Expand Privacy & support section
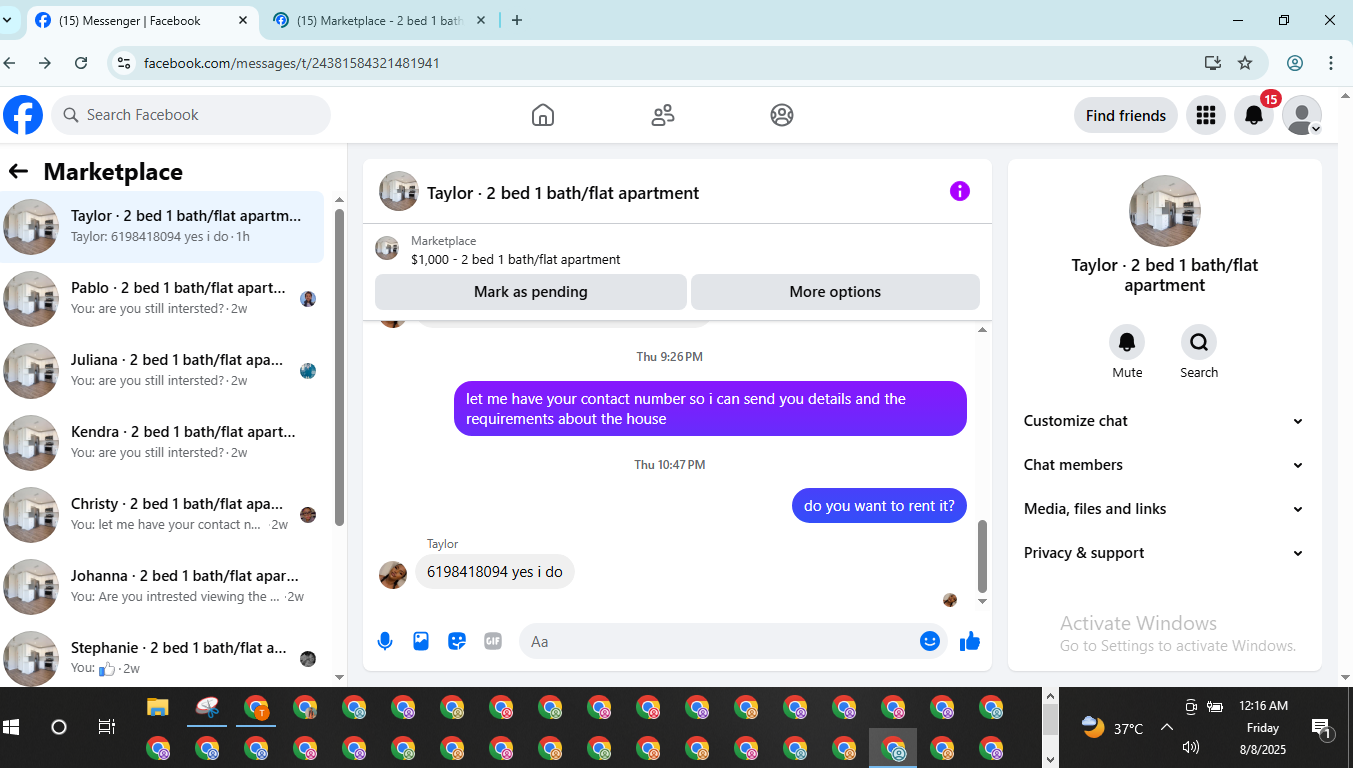Viewport: 1353px width, 768px height. click(x=1165, y=553)
